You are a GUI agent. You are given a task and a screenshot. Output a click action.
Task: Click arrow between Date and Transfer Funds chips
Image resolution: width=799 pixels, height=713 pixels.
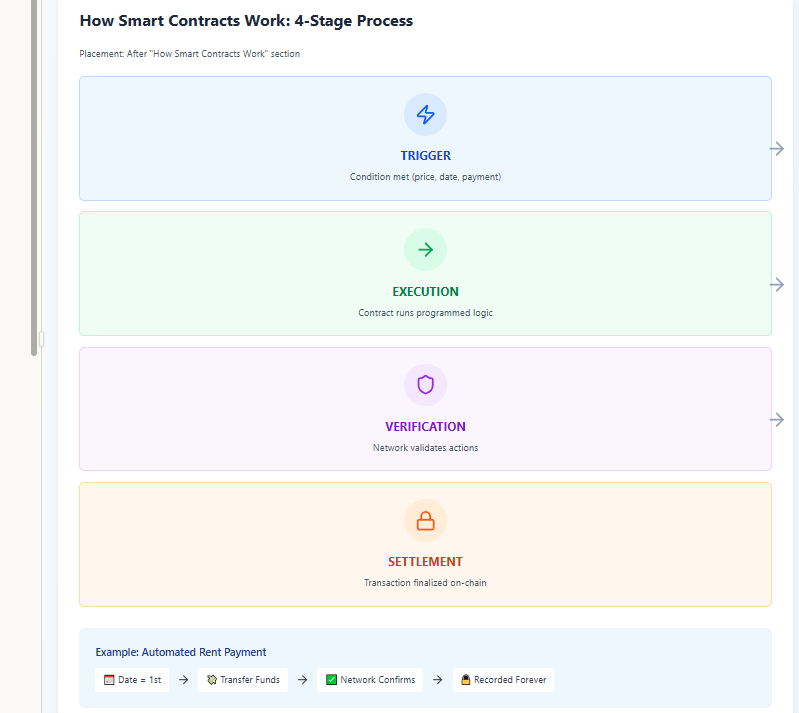pos(183,680)
